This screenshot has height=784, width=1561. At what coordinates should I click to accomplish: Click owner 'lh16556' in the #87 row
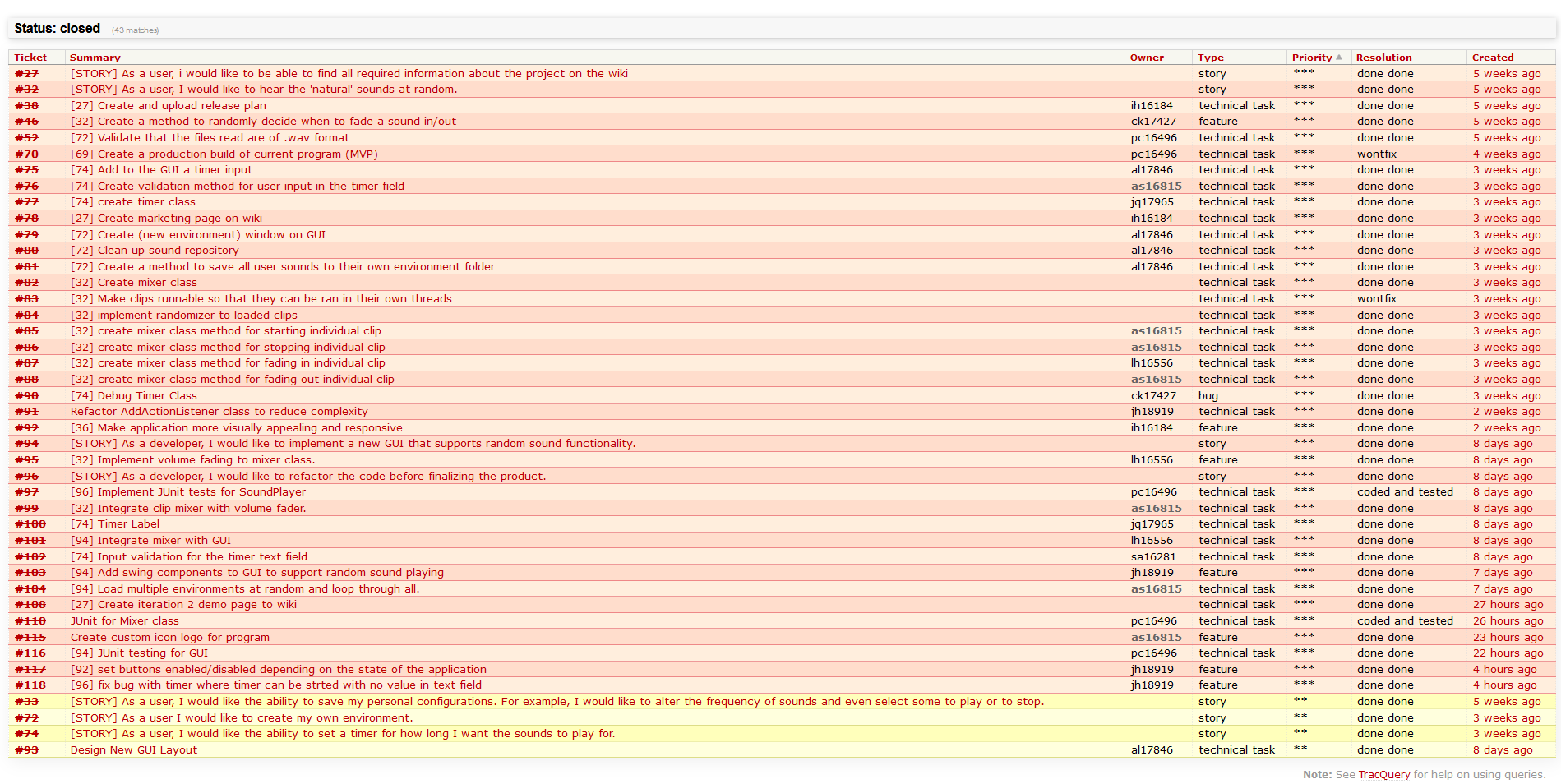(1152, 363)
